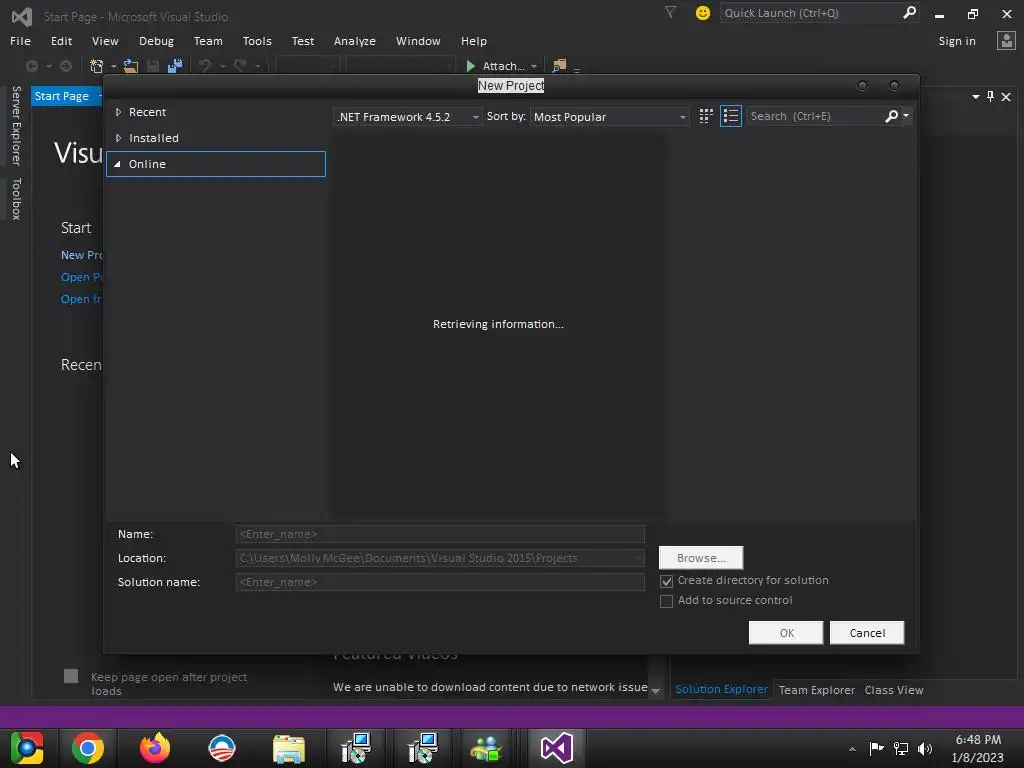Show hidden tray icons arrow
Viewport: 1024px width, 768px height.
coord(852,749)
